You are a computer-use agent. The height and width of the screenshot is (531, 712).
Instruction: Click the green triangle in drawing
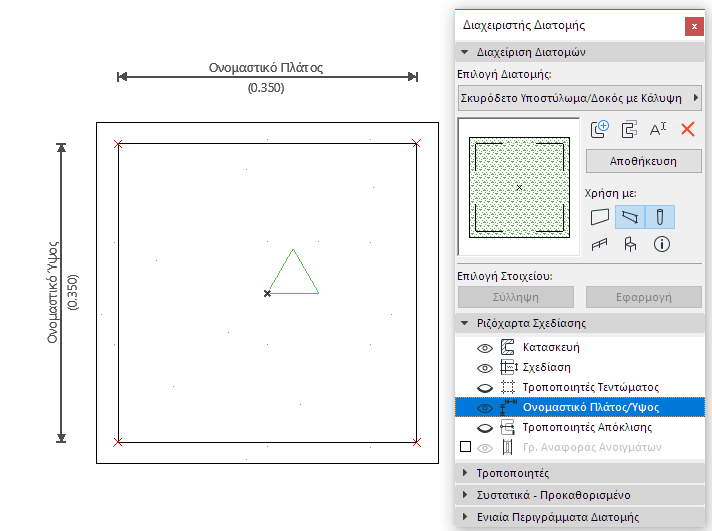[294, 272]
